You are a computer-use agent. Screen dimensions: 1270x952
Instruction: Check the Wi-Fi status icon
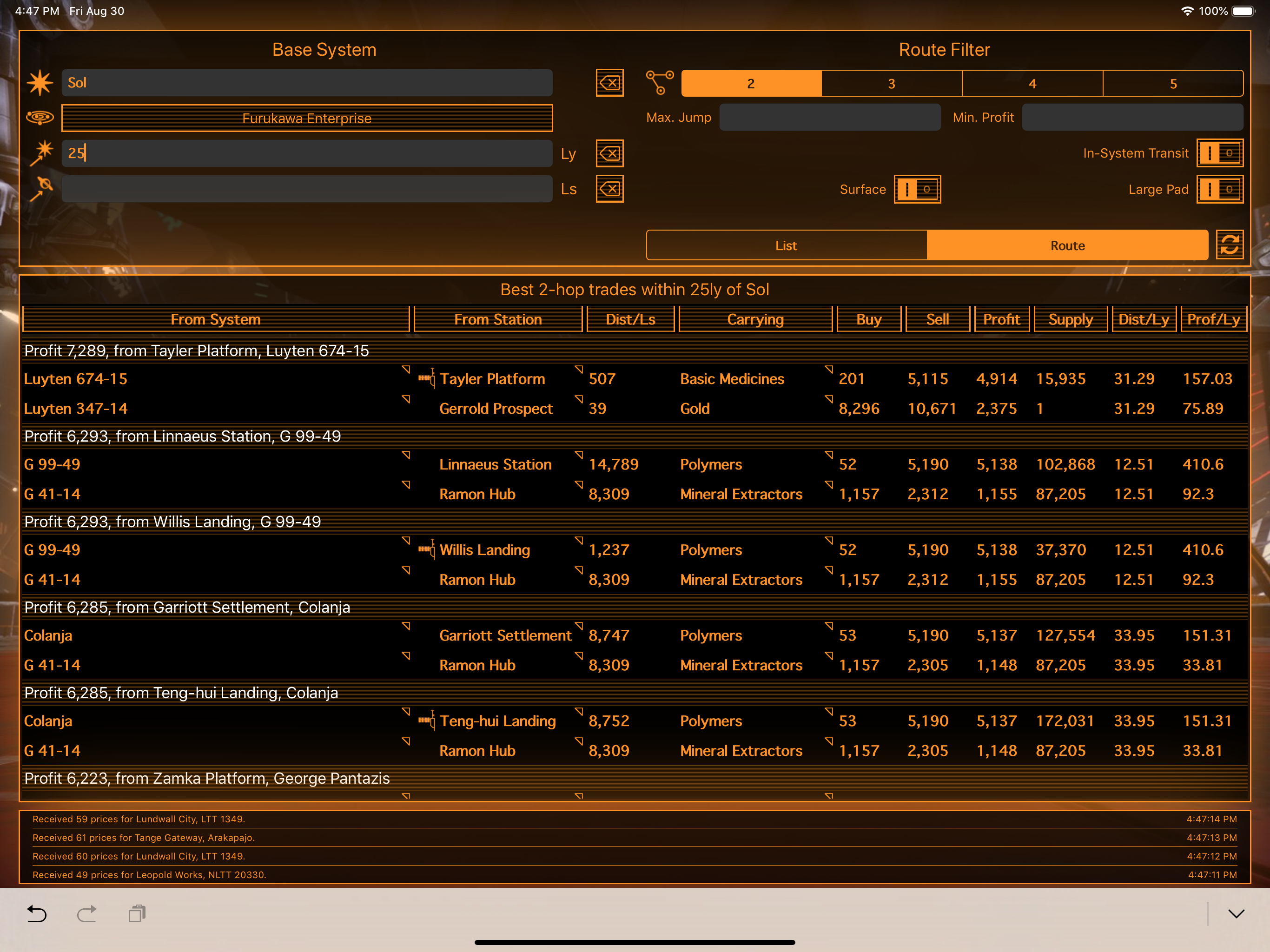(1187, 11)
